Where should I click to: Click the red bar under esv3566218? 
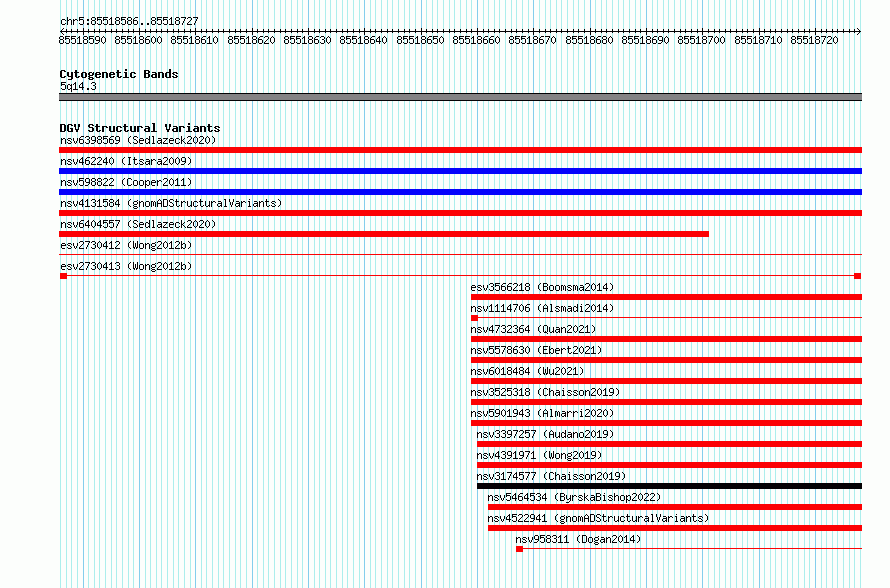(x=666, y=297)
